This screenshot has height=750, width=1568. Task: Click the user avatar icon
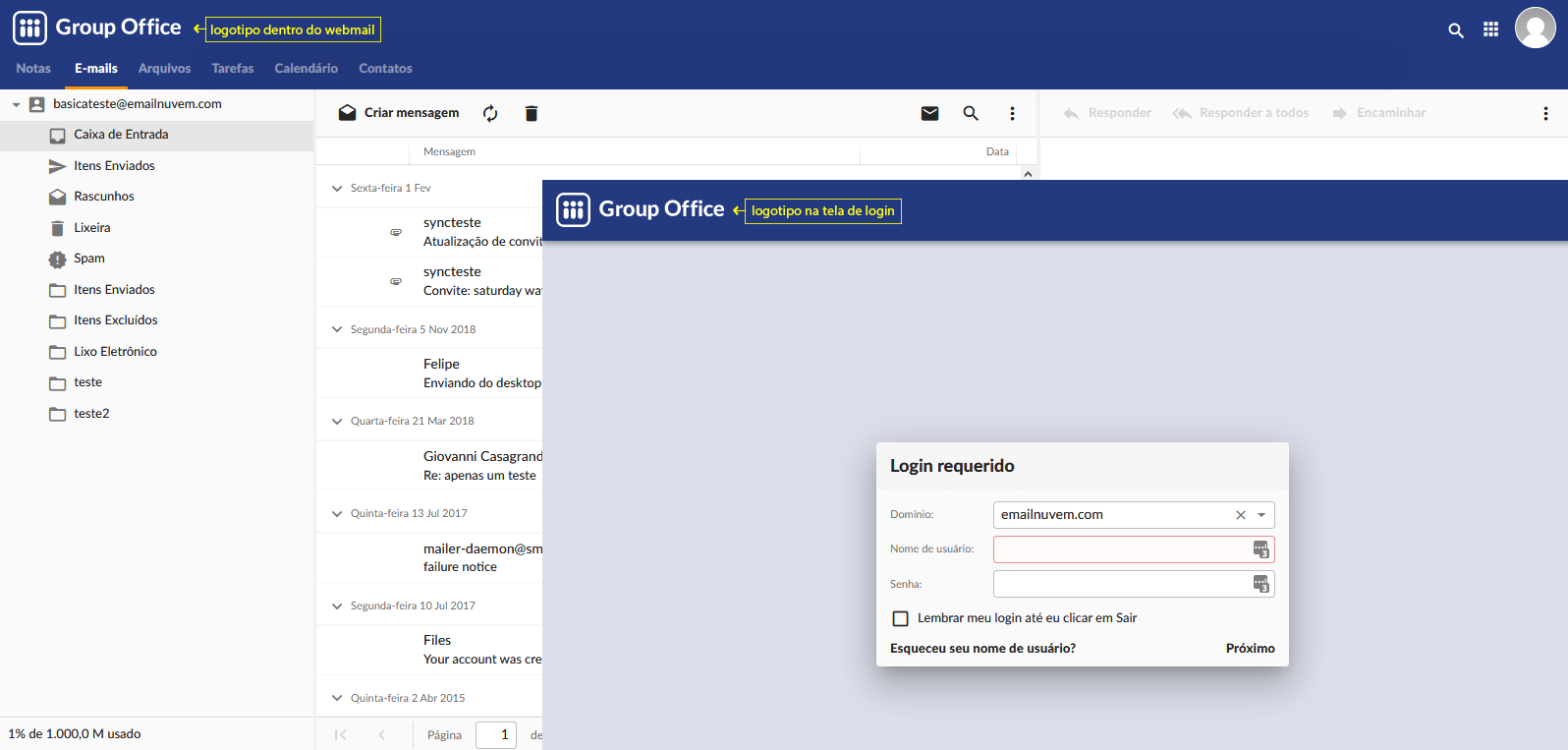coord(1535,28)
